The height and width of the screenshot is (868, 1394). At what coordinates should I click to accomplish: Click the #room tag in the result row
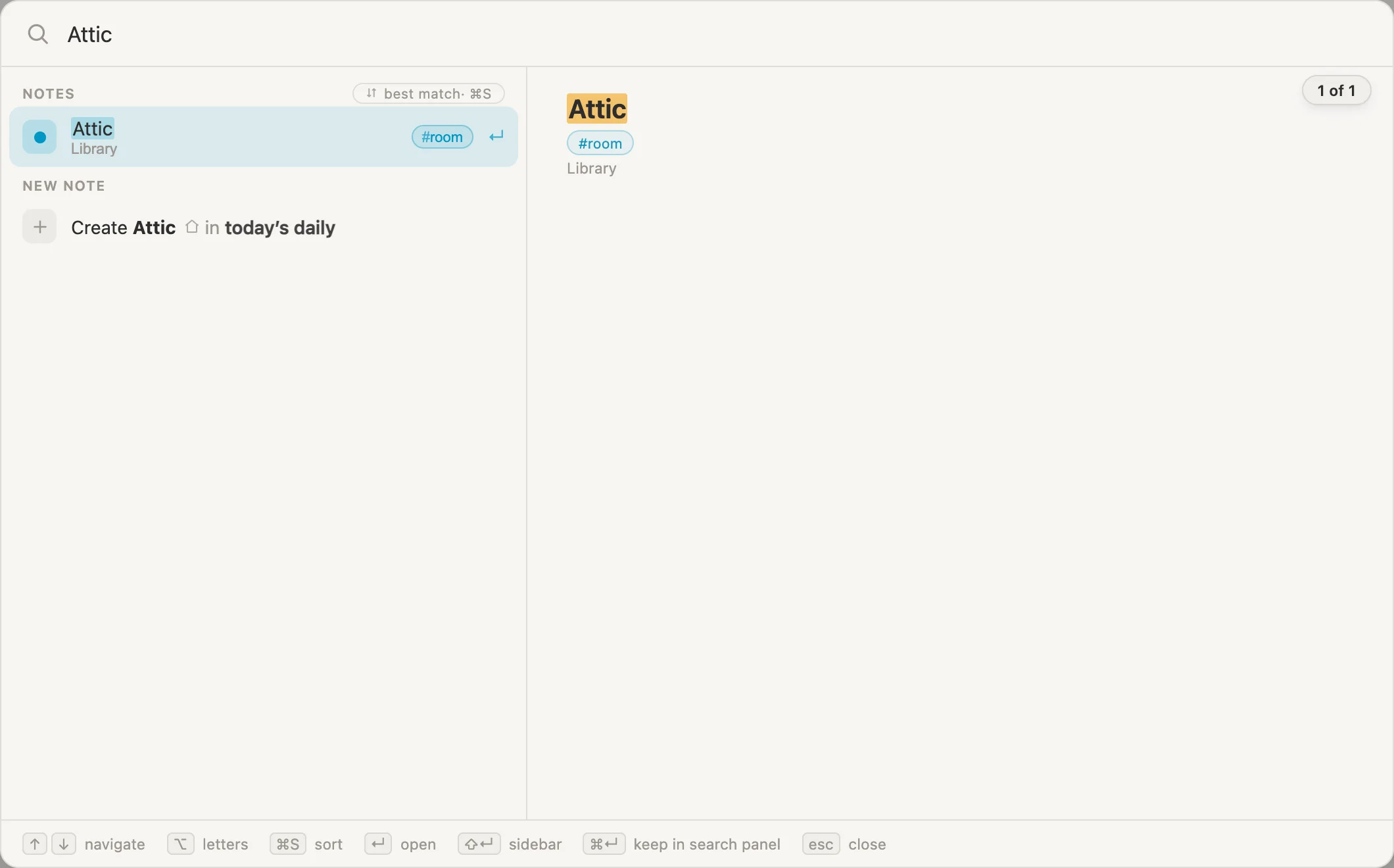(443, 137)
